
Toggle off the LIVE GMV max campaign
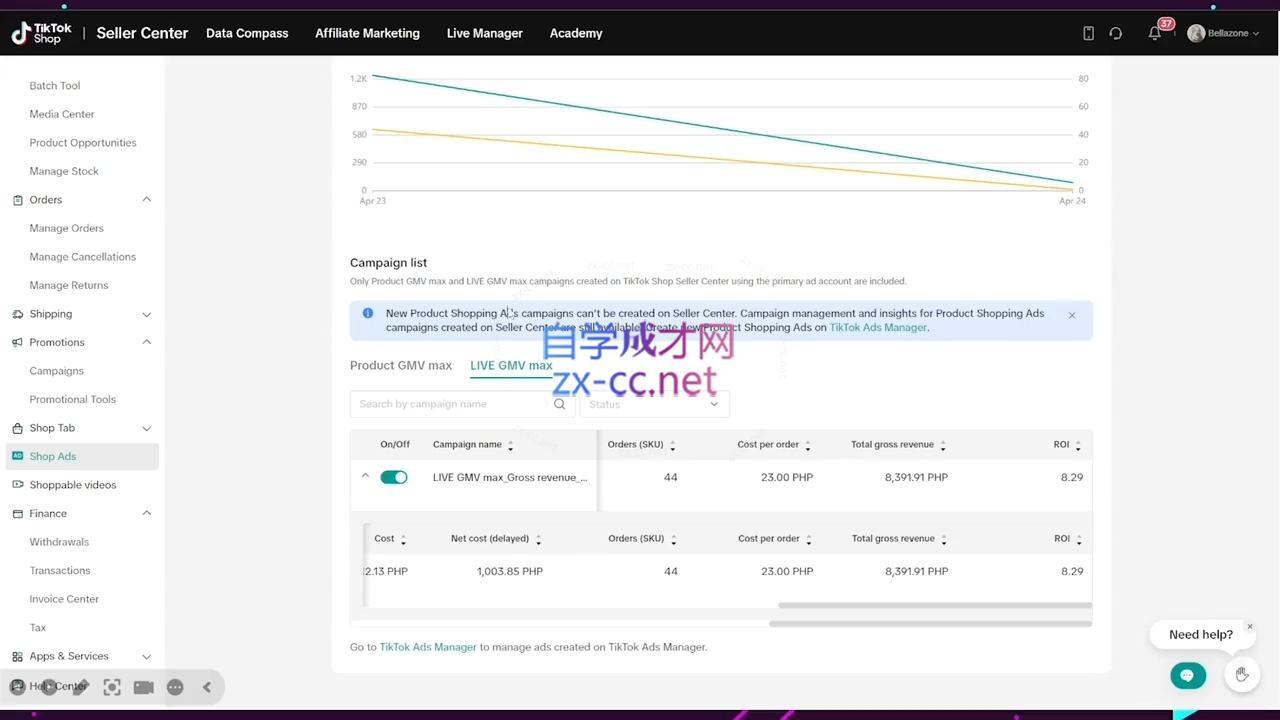pyautogui.click(x=394, y=477)
